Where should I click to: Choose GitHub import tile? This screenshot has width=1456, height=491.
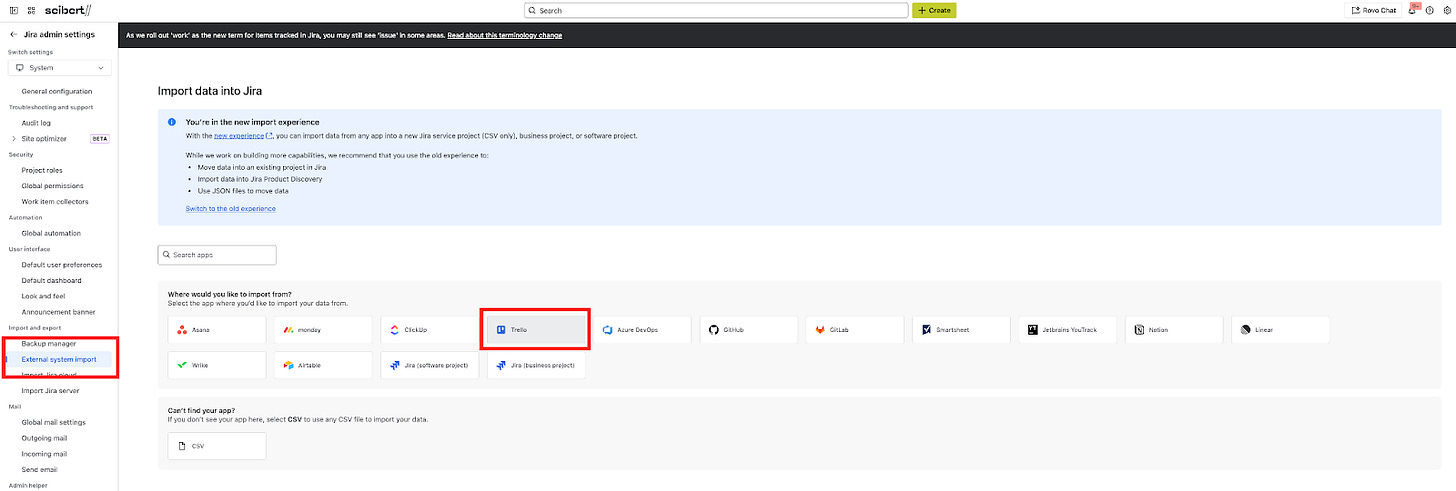pos(749,329)
